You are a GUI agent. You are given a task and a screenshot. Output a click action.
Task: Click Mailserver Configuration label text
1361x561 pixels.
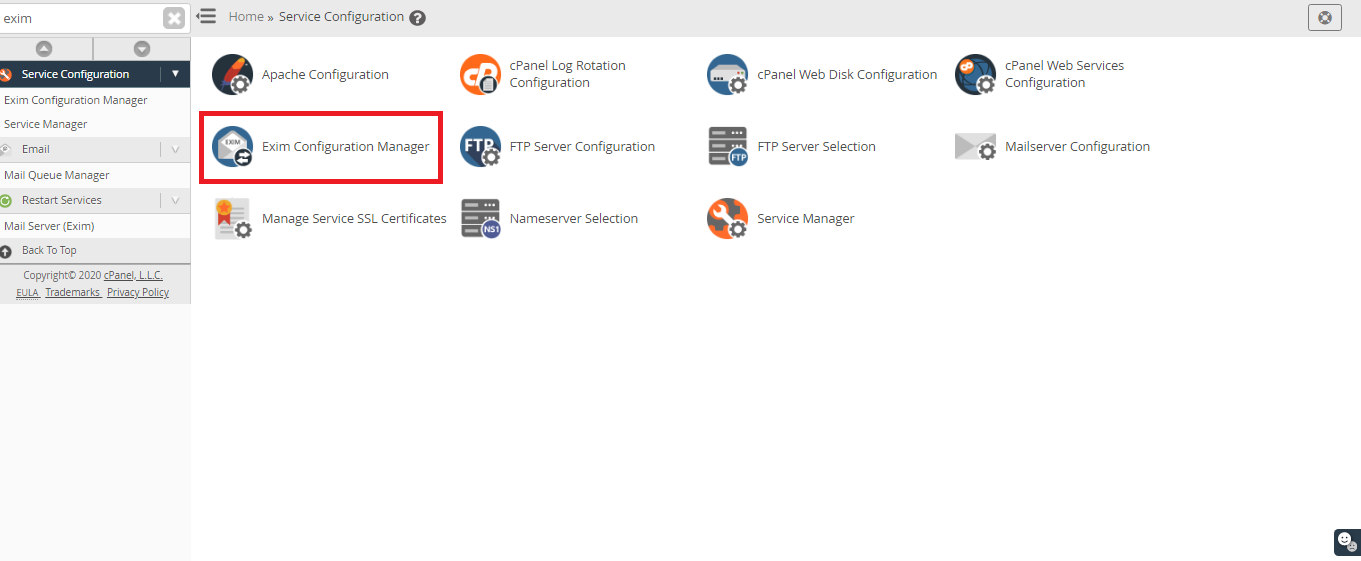click(1077, 147)
